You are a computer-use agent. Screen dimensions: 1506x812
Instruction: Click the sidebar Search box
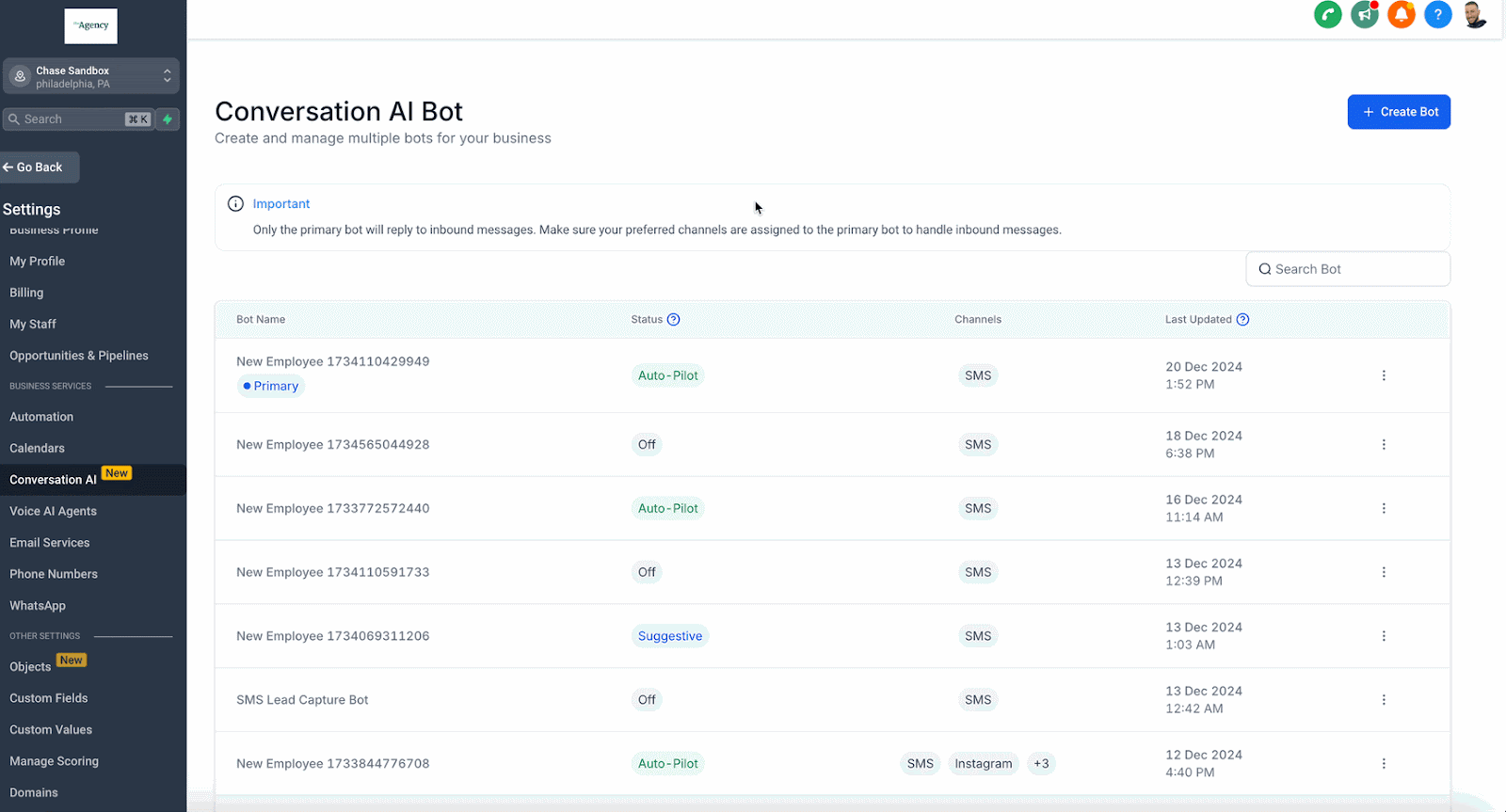click(x=78, y=119)
